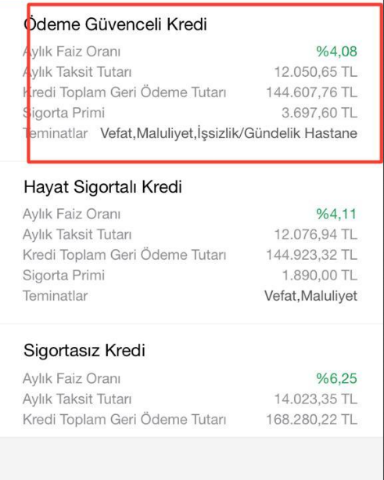Select the 1.890,00 TL Sigorta Primi value
The image size is (384, 480).
click(320, 275)
